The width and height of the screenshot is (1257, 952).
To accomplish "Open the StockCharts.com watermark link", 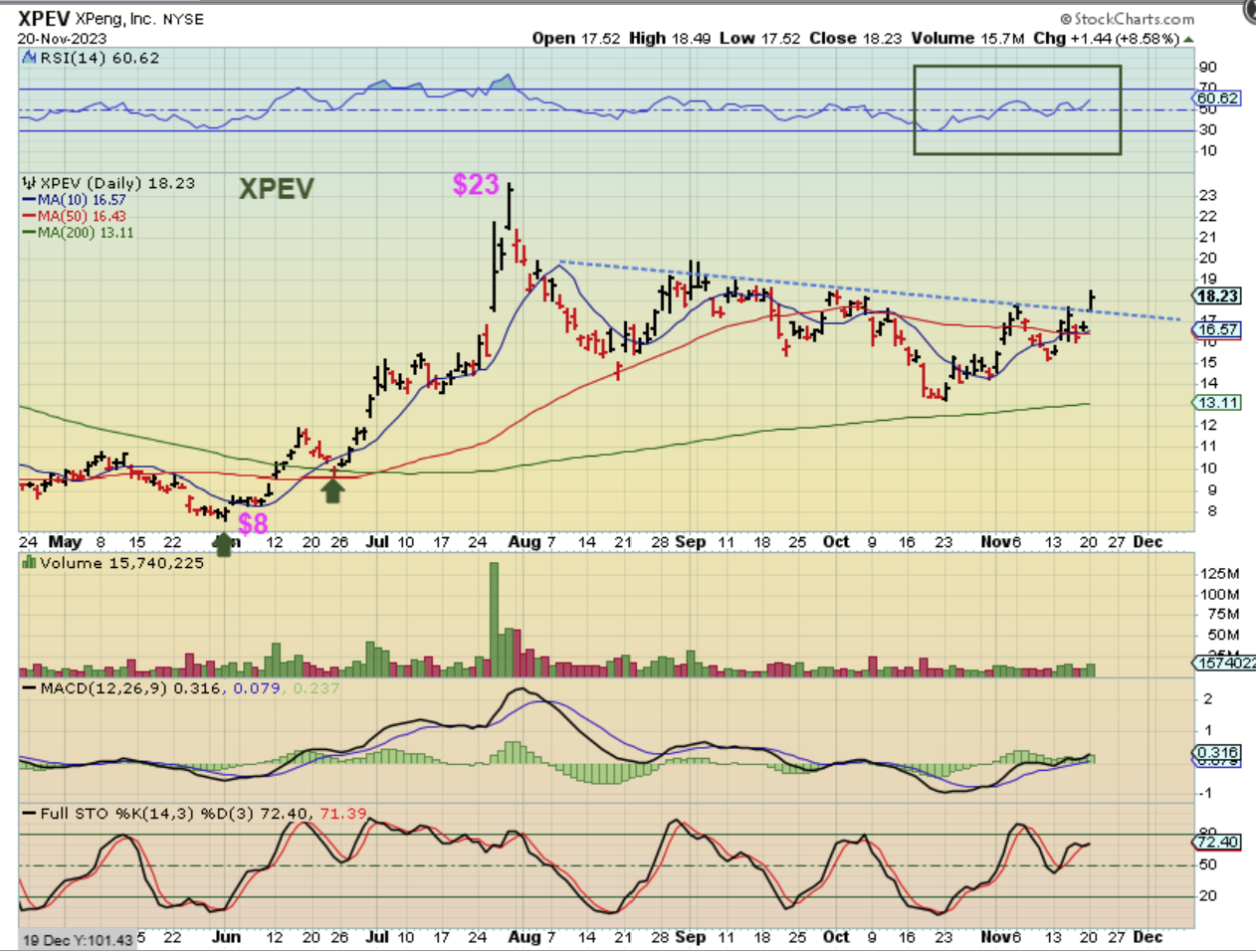I will pyautogui.click(x=1127, y=19).
